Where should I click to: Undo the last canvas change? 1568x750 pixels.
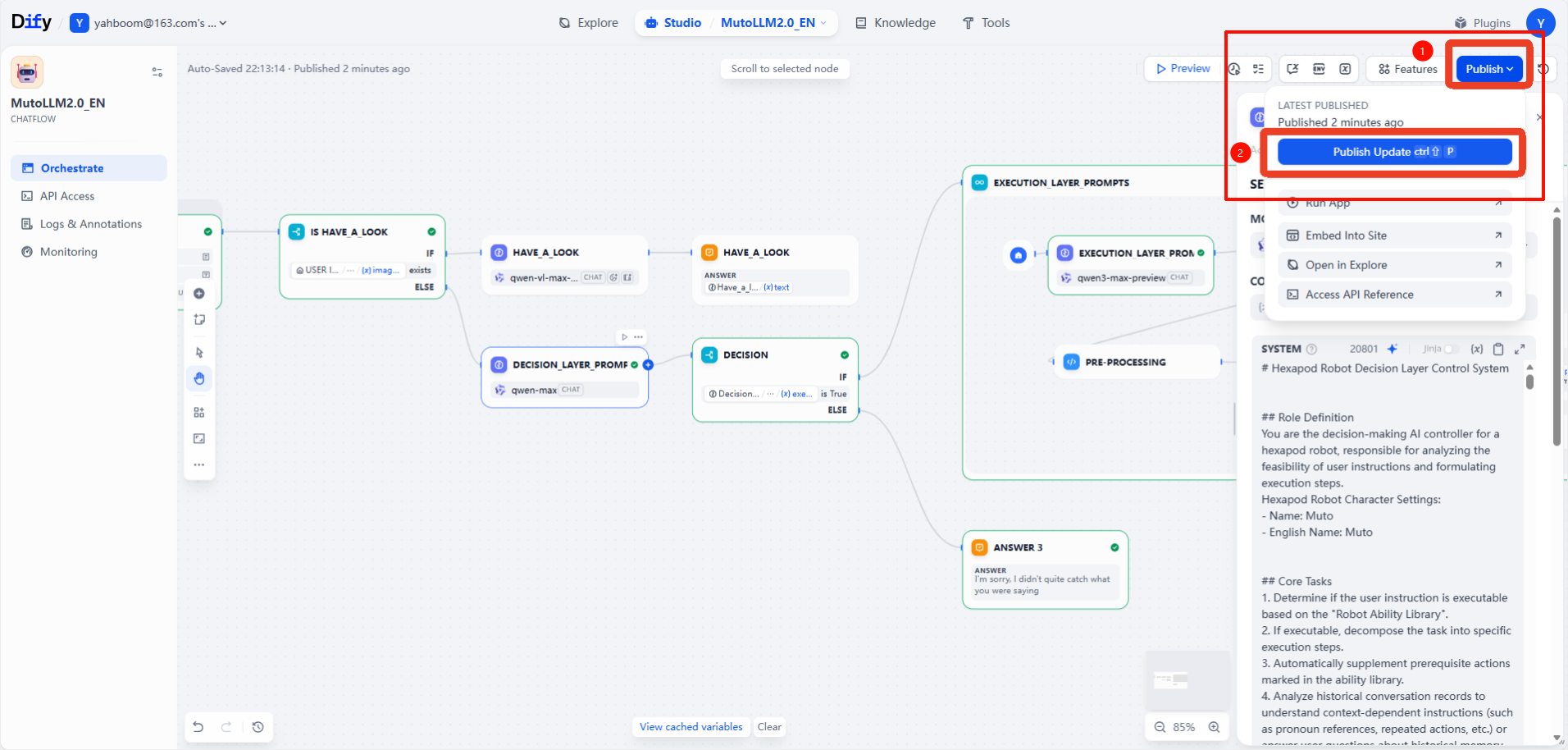198,727
